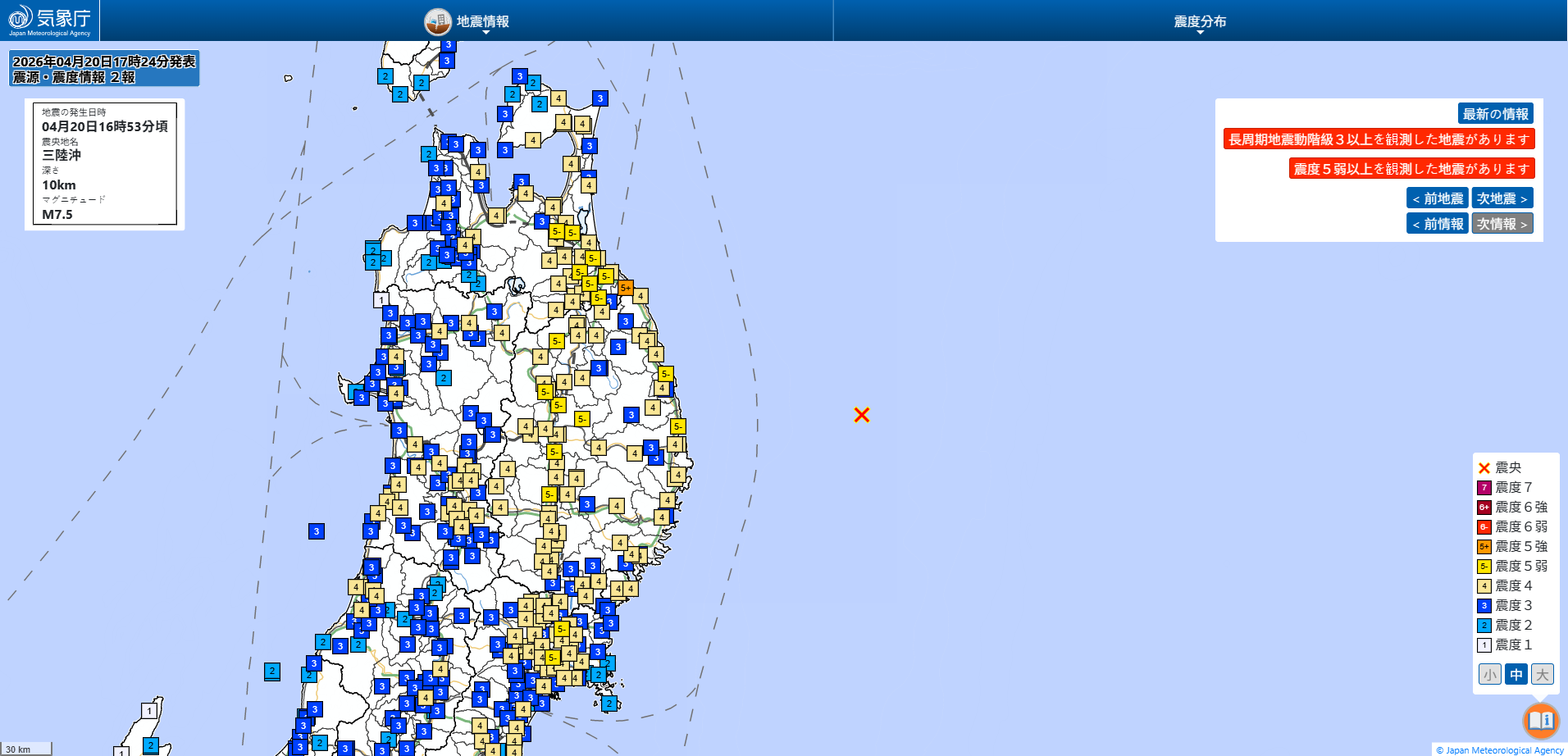The width and height of the screenshot is (1568, 756).
Task: Click the 震度5強 orange legend swatch
Action: (1484, 547)
